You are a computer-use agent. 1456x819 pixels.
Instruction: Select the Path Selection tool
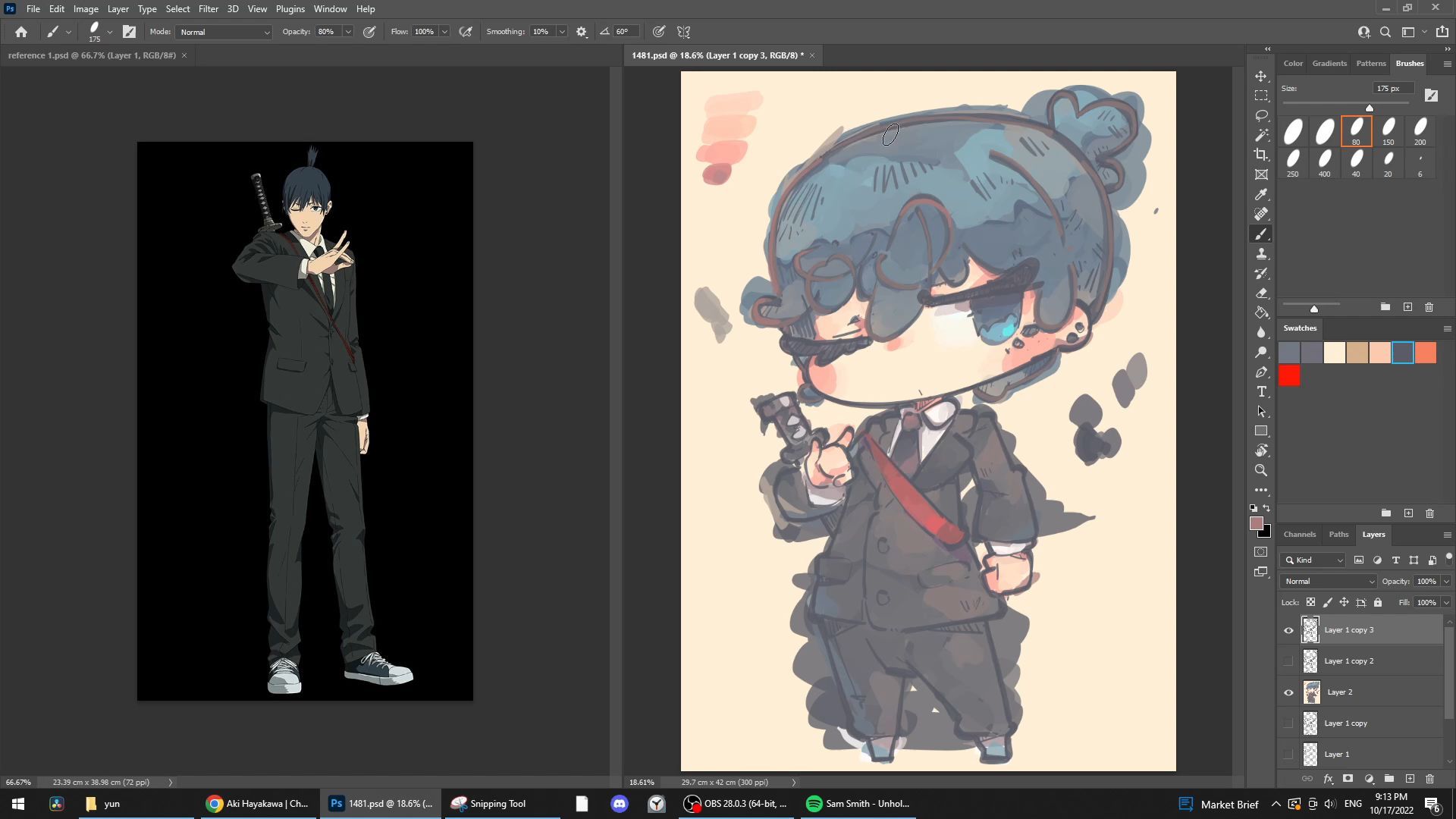[x=1261, y=412]
